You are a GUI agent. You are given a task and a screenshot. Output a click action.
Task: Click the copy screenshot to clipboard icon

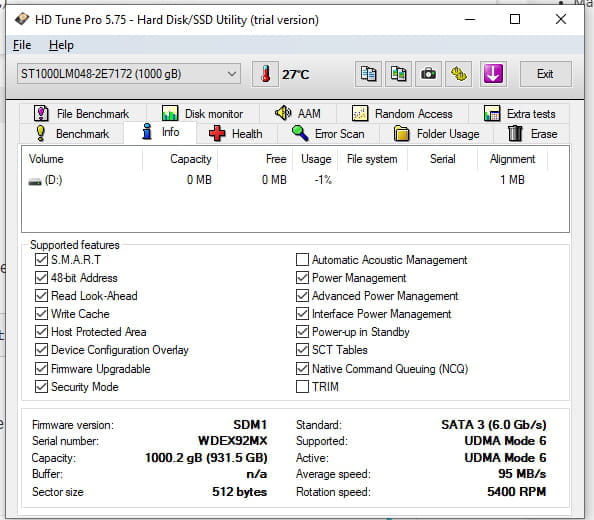(398, 74)
